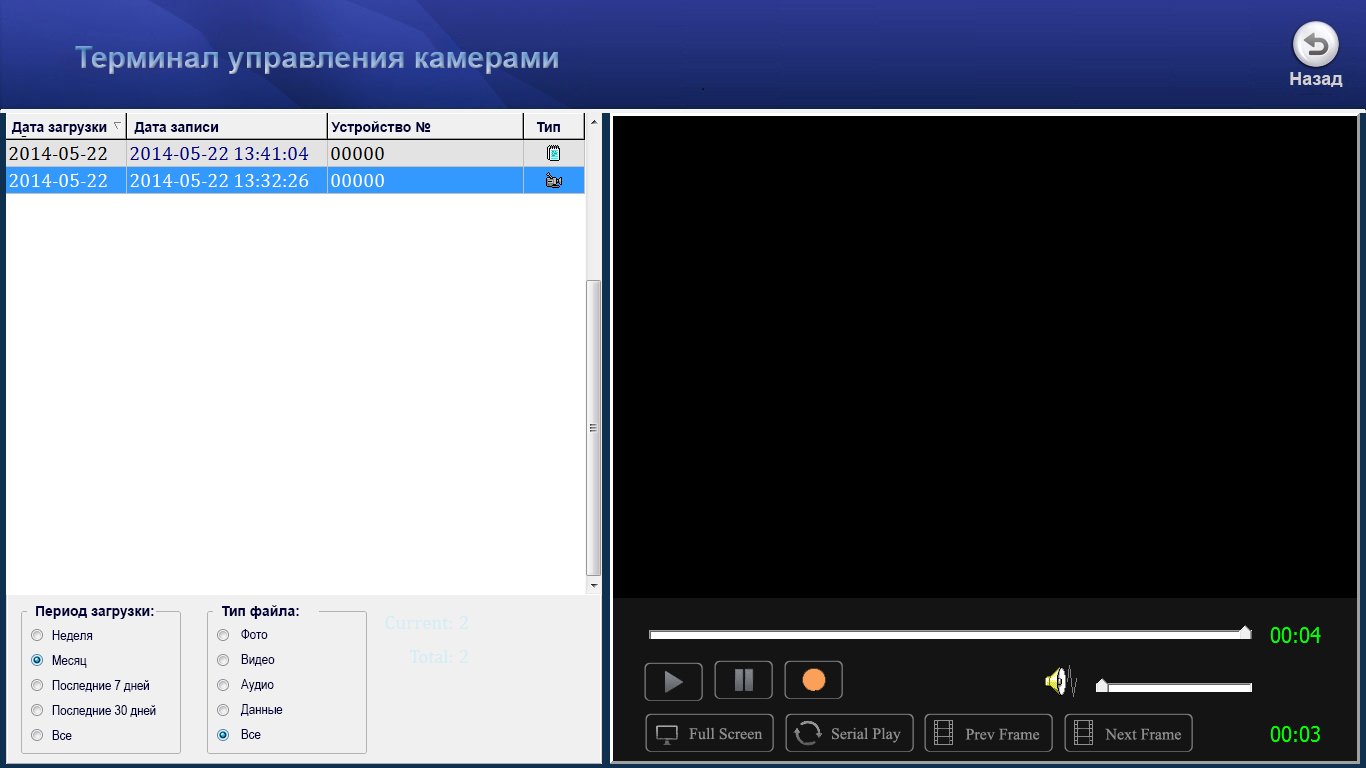Click the file type icon in first row
The image size is (1366, 768).
(553, 154)
